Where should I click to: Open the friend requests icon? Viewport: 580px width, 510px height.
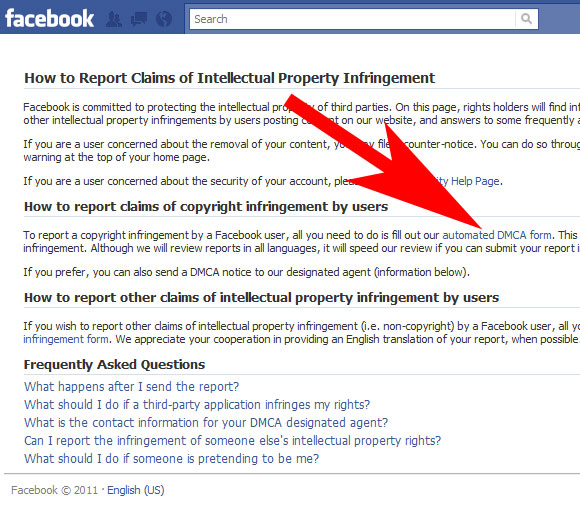point(114,18)
